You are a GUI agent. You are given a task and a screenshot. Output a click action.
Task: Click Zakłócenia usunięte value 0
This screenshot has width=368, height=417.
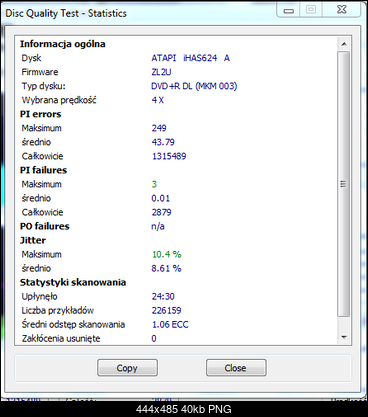click(154, 338)
